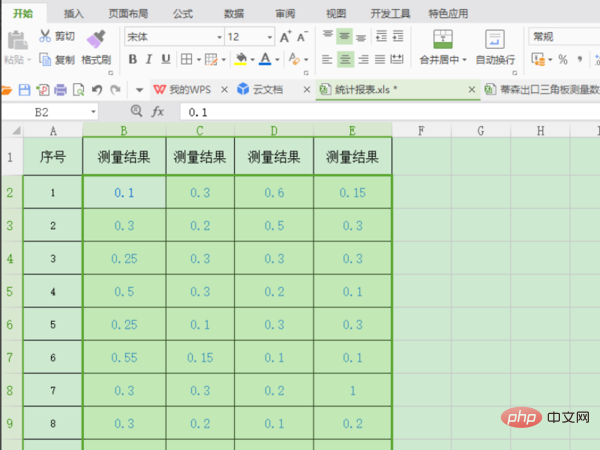Image resolution: width=600 pixels, height=450 pixels.
Task: Switch to 云文档 document tab
Action: click(x=267, y=90)
